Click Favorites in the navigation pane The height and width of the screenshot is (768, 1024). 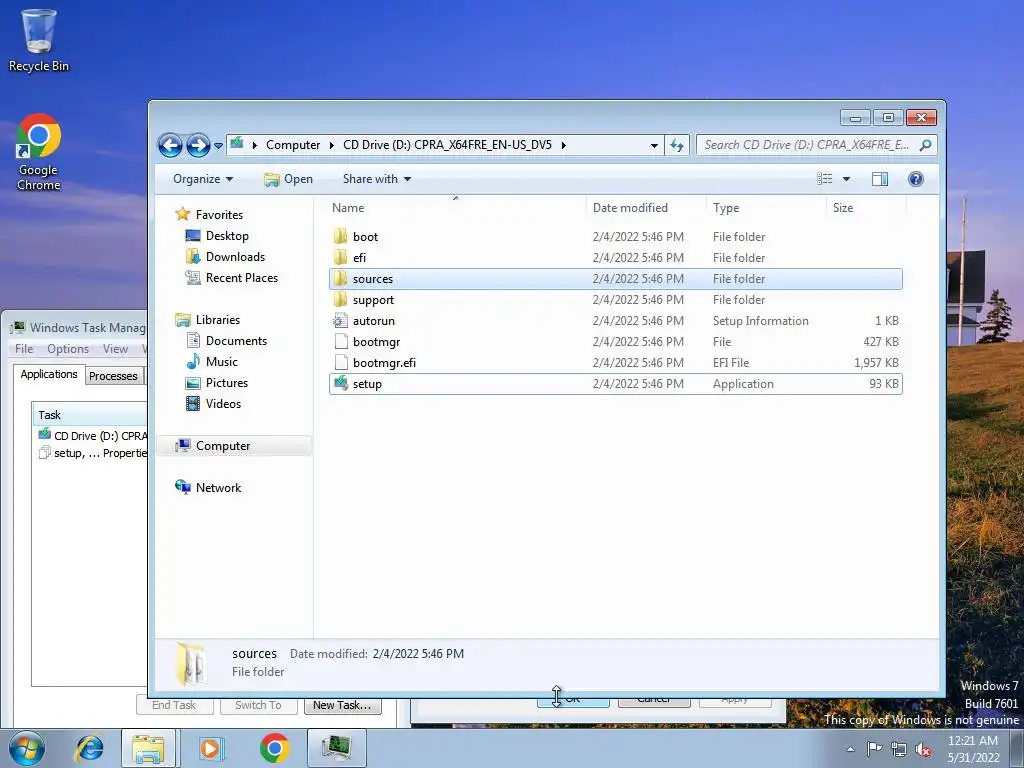tap(219, 215)
